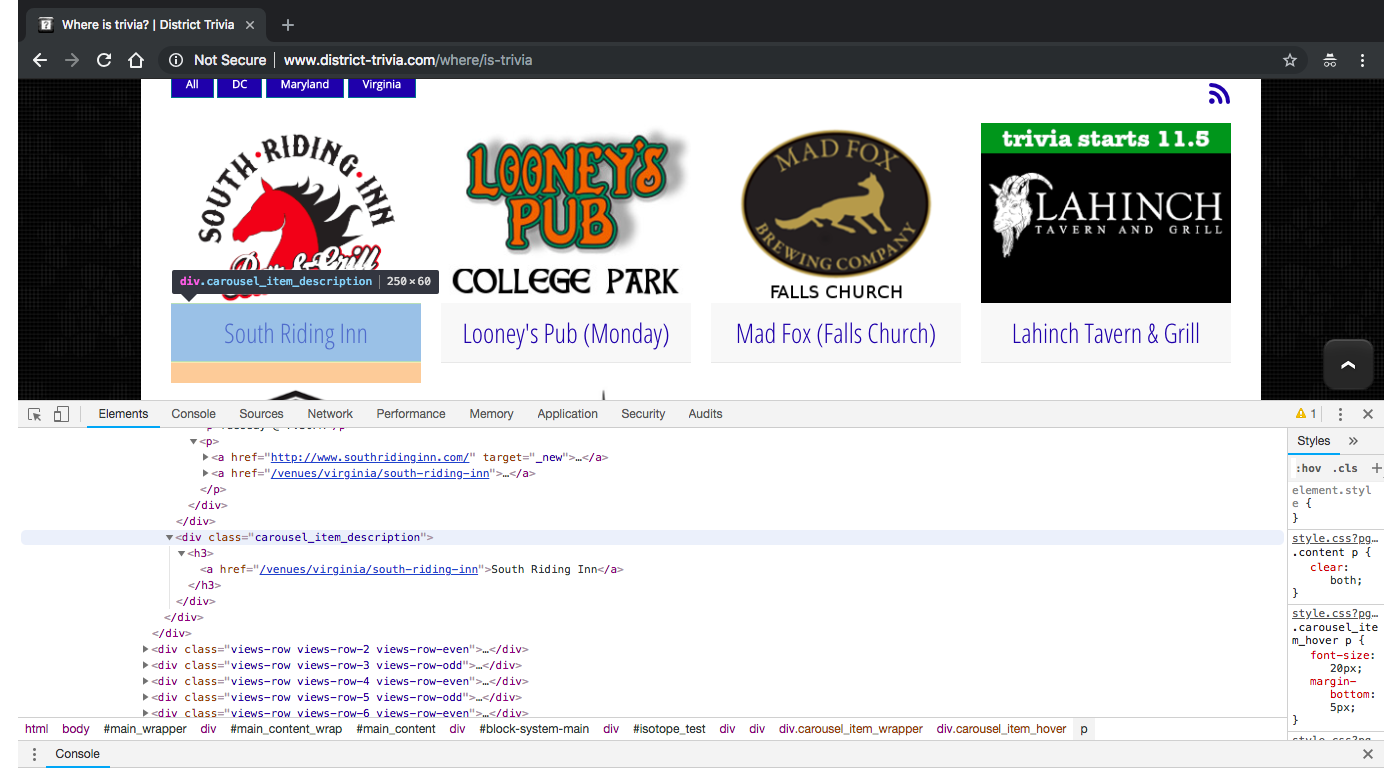
Task: Toggle the device toolbar icon
Action: [61, 414]
